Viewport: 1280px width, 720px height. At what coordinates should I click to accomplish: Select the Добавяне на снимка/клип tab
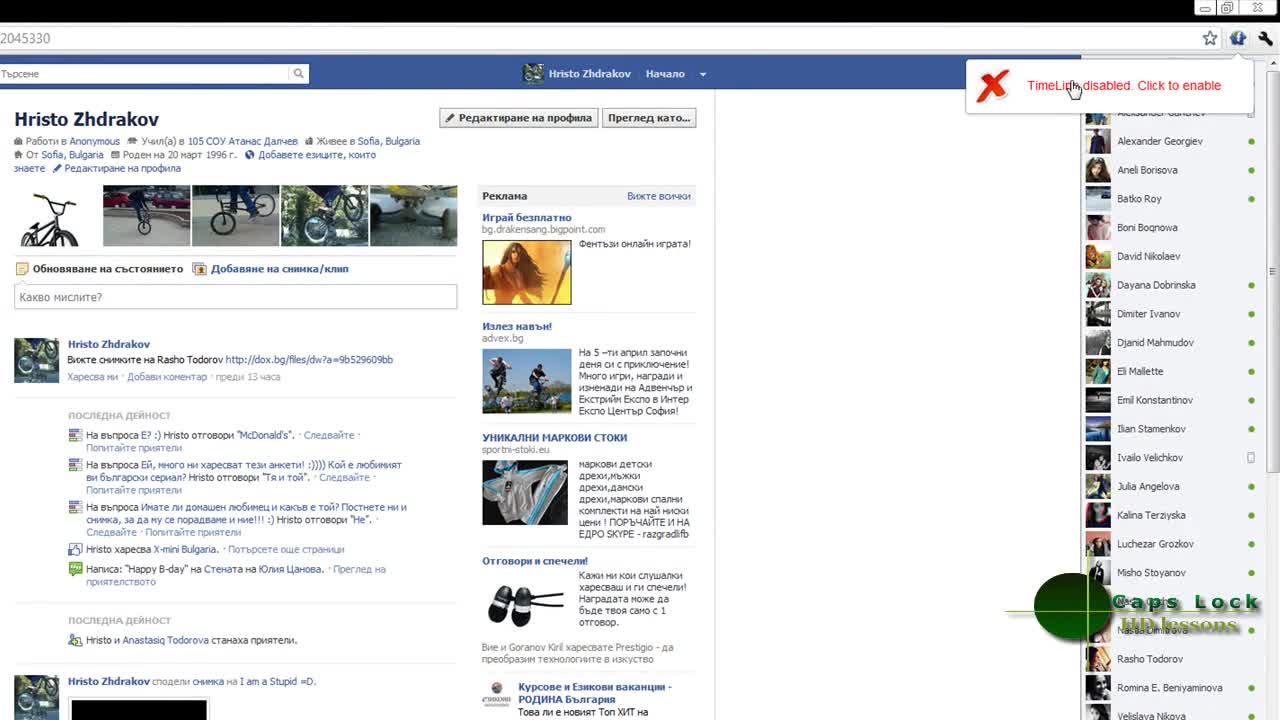click(x=279, y=269)
